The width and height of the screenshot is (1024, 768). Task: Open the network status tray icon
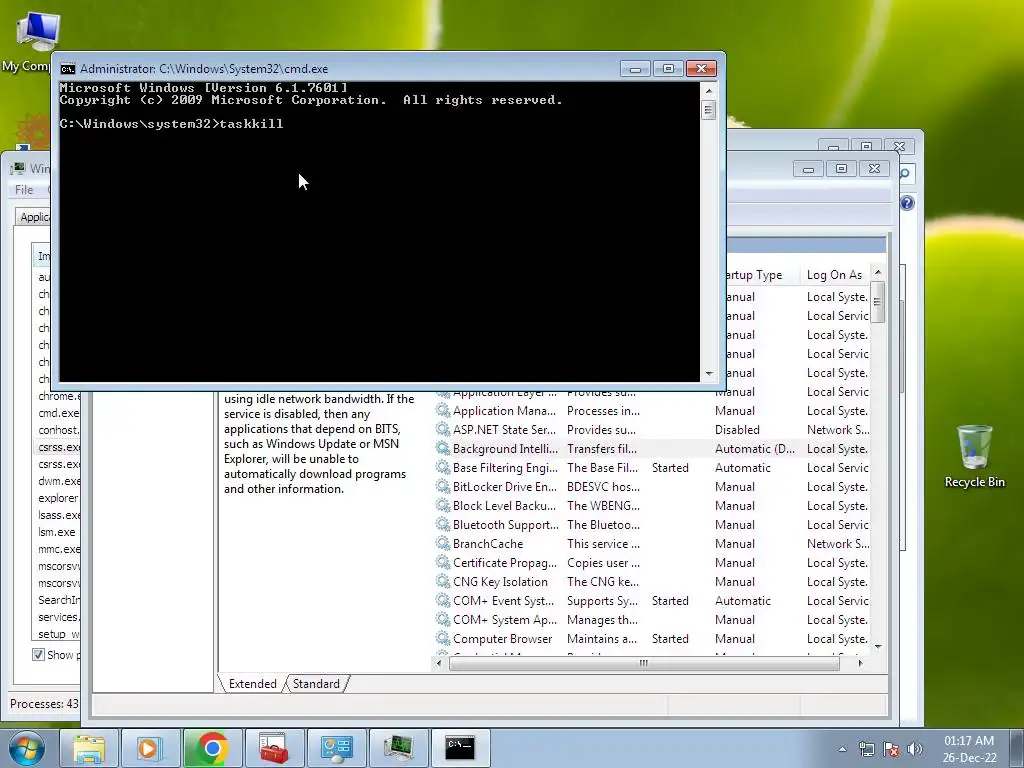pos(867,749)
